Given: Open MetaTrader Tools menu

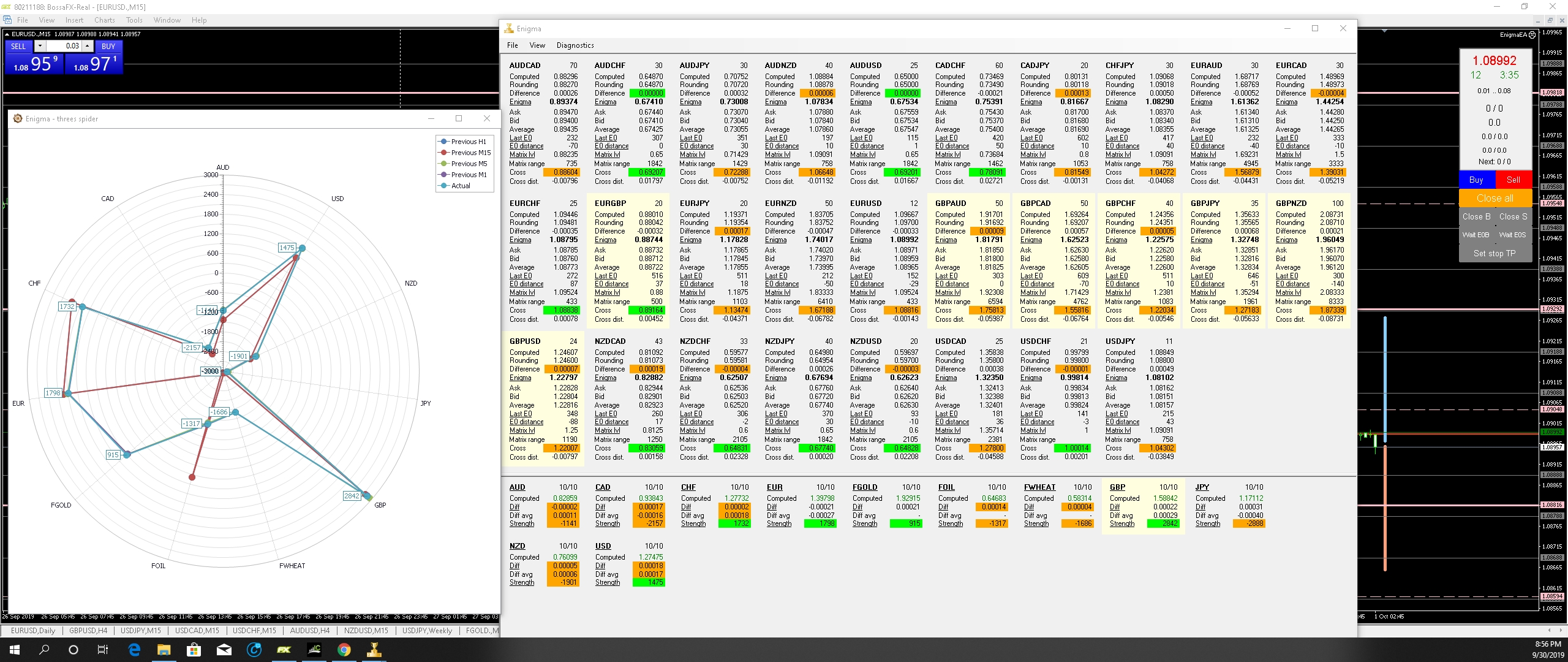Looking at the screenshot, I should (134, 20).
